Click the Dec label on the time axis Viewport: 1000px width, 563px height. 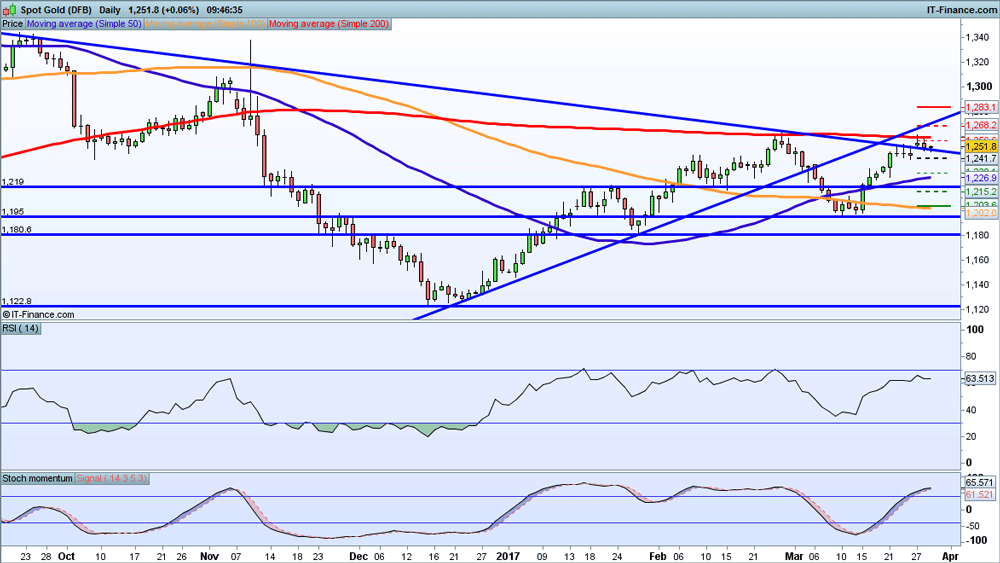pos(359,556)
